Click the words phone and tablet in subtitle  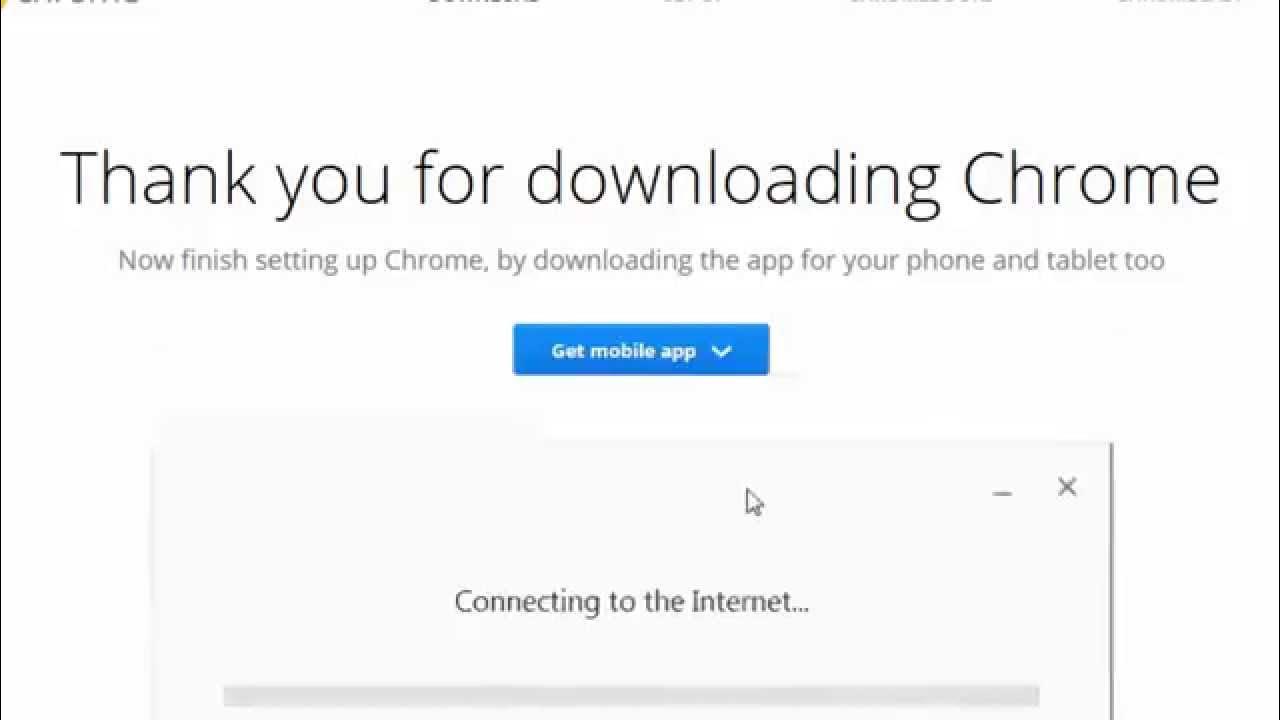pyautogui.click(x=1002, y=261)
